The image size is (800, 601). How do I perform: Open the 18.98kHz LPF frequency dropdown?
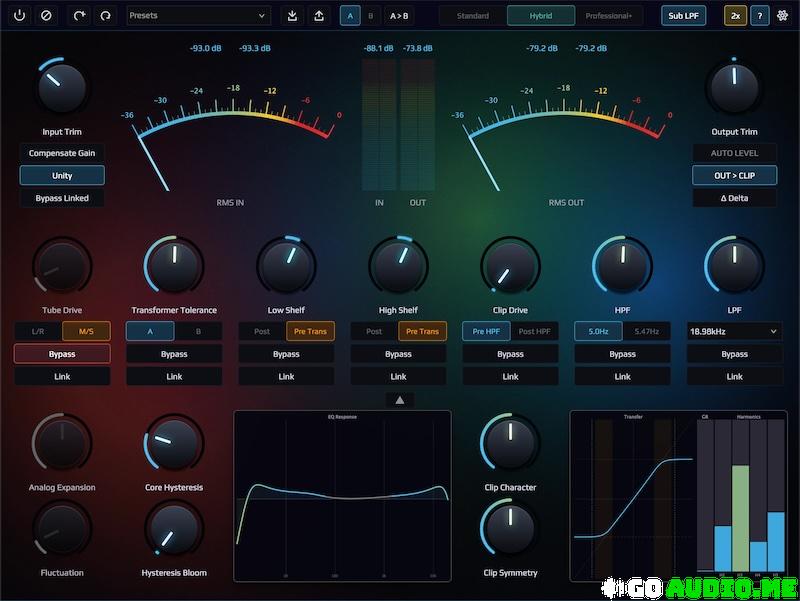click(x=734, y=331)
